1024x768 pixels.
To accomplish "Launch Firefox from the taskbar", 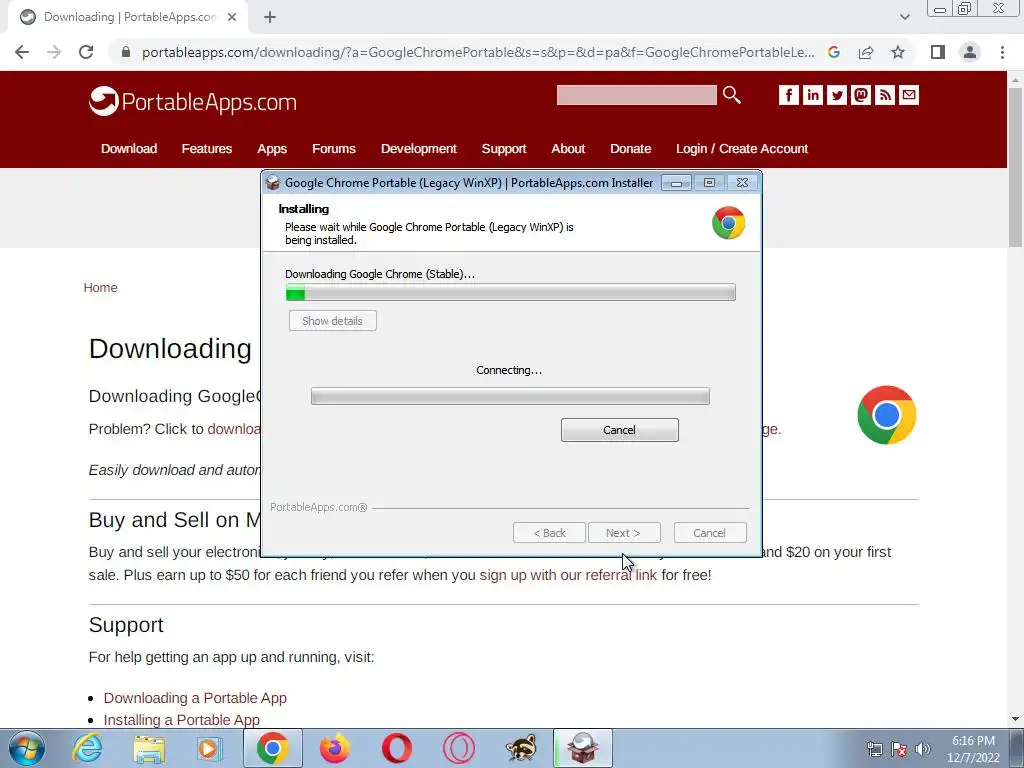I will (x=334, y=748).
